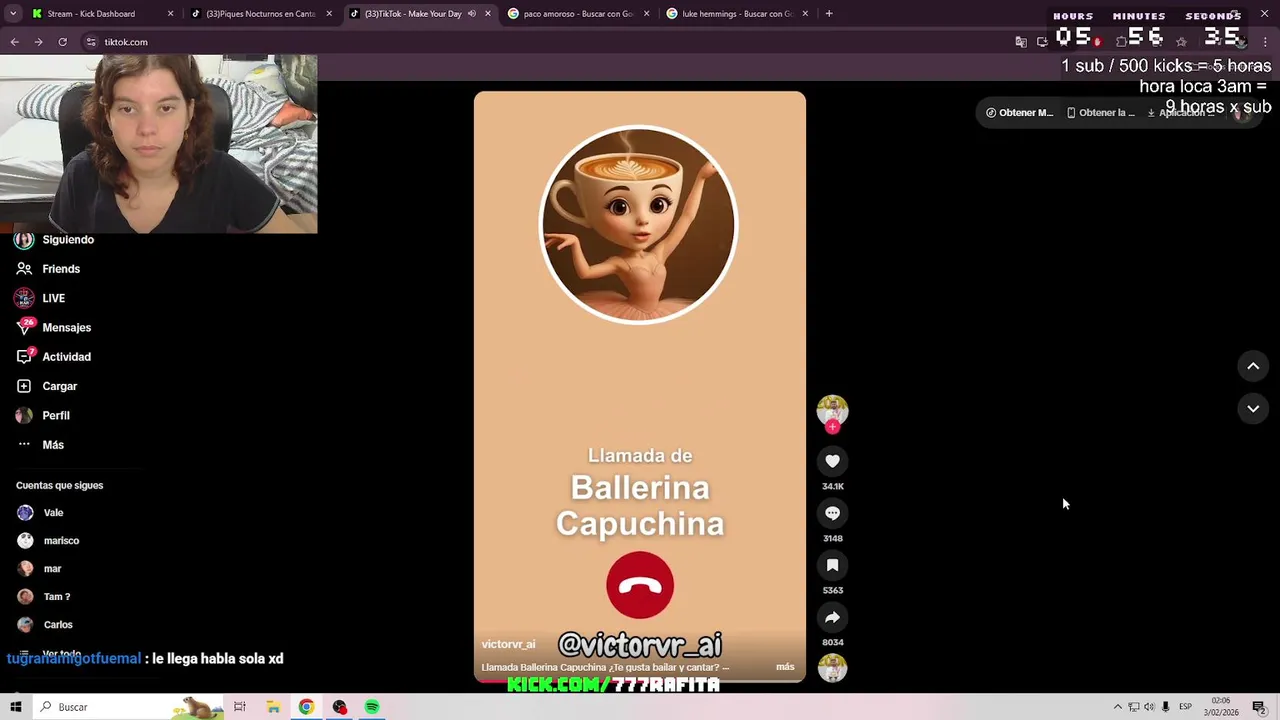Open File Explorer from the taskbar

pos(273,707)
